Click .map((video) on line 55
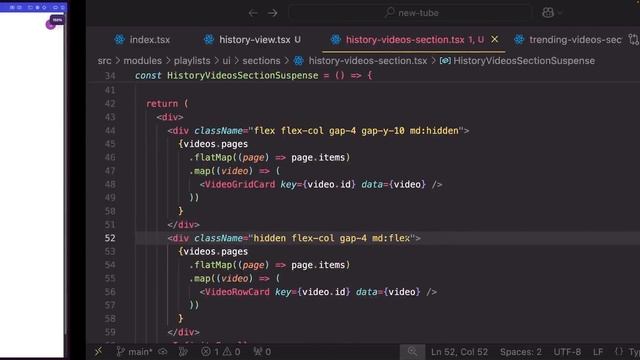 221,278
